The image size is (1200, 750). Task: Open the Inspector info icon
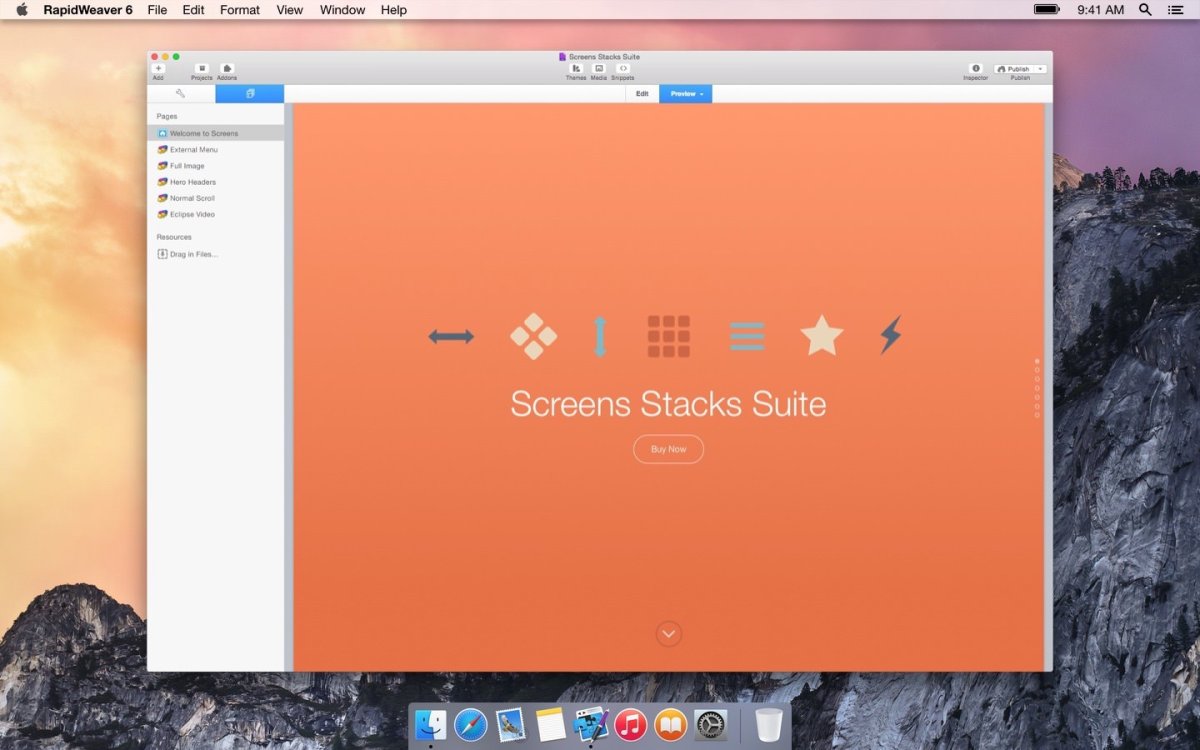point(976,68)
